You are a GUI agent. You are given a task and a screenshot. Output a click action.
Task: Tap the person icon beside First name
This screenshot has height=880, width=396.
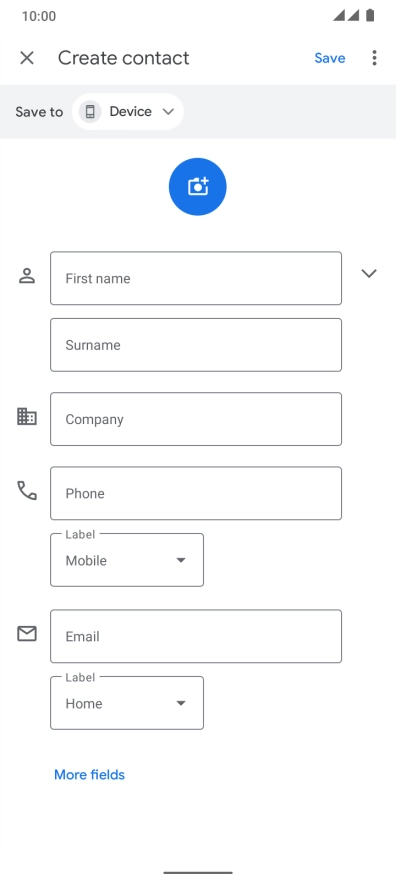pyautogui.click(x=27, y=276)
